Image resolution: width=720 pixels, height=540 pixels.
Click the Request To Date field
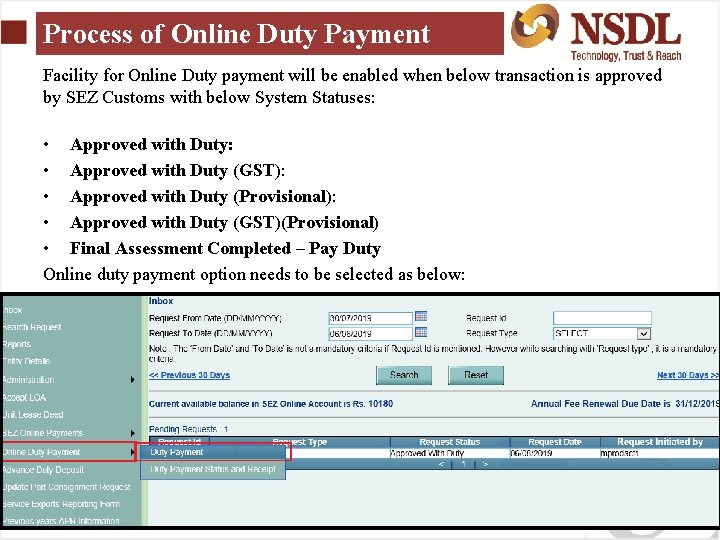tap(370, 333)
